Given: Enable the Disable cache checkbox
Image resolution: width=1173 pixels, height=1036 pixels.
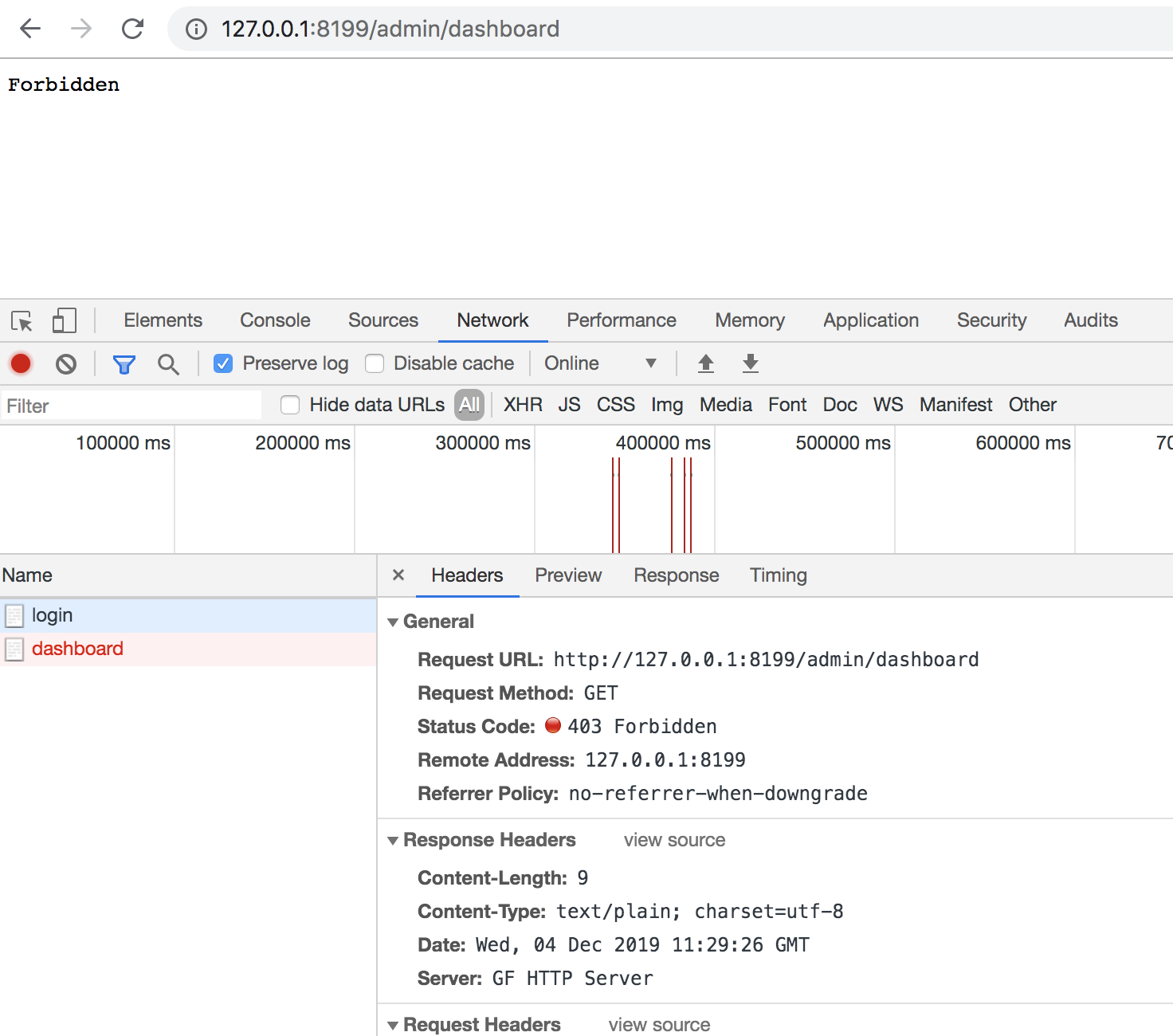Looking at the screenshot, I should [x=375, y=364].
